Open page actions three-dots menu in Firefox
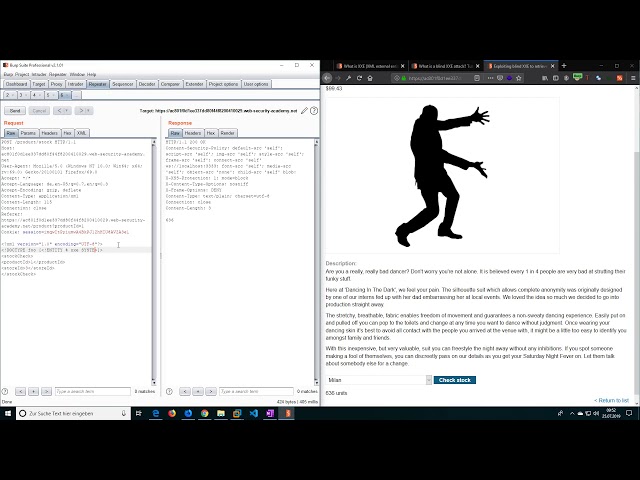The height and width of the screenshot is (480, 640). [x=490, y=78]
